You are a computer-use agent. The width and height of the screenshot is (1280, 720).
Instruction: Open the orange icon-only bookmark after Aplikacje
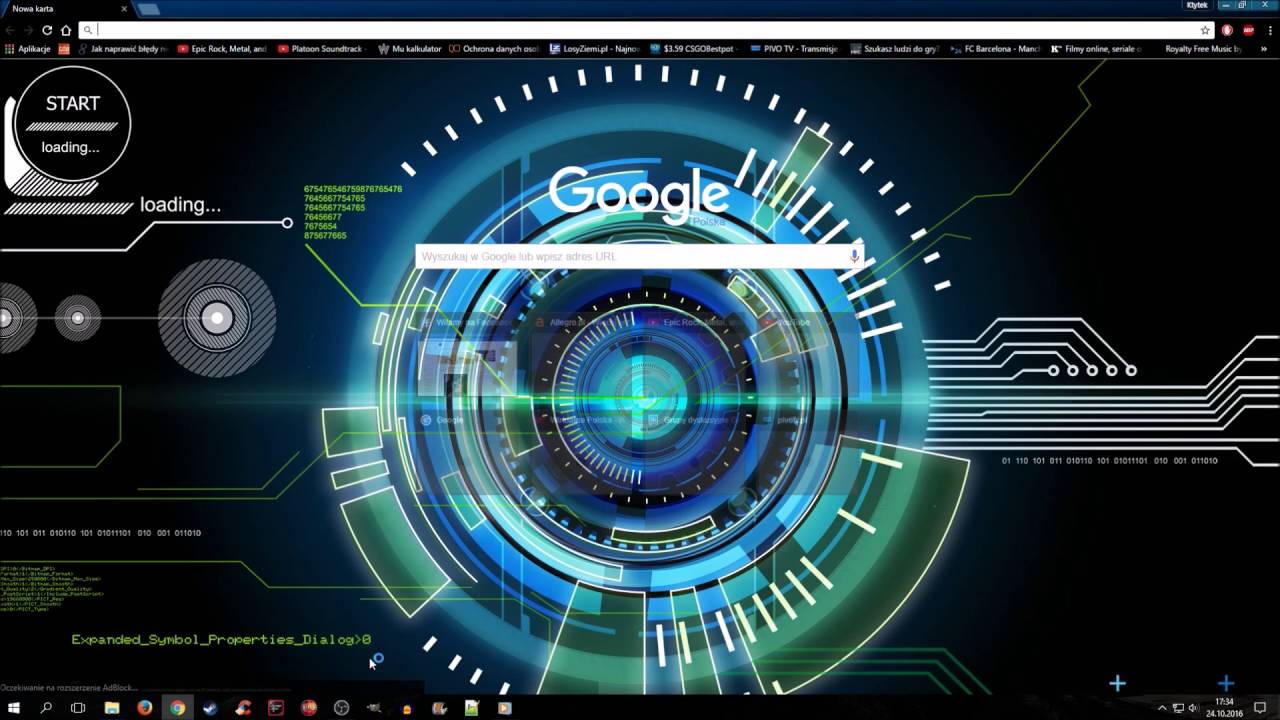[x=64, y=48]
